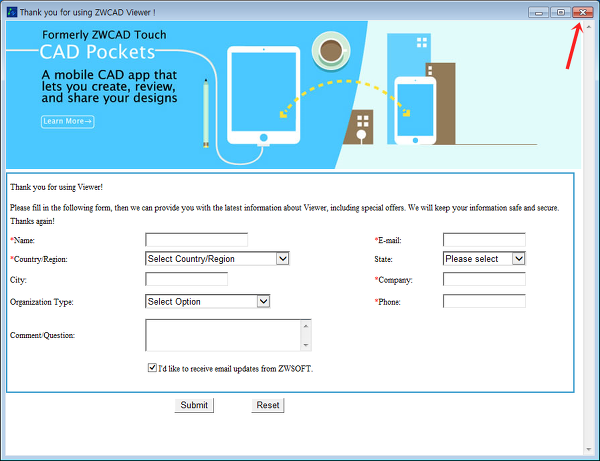Image resolution: width=600 pixels, height=461 pixels.
Task: Focus the Name input field
Action: pos(196,240)
